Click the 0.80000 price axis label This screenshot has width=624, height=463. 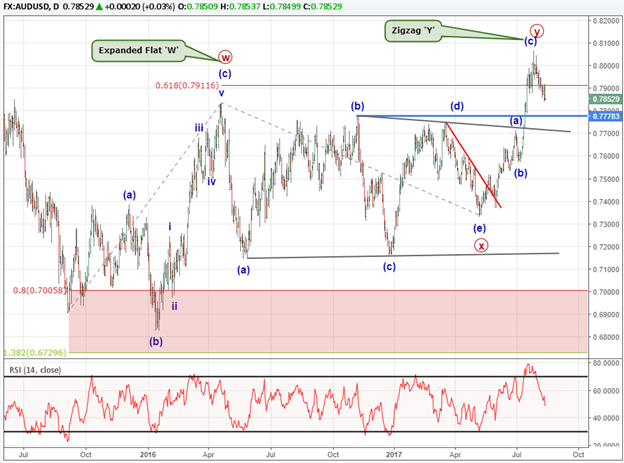[x=606, y=66]
